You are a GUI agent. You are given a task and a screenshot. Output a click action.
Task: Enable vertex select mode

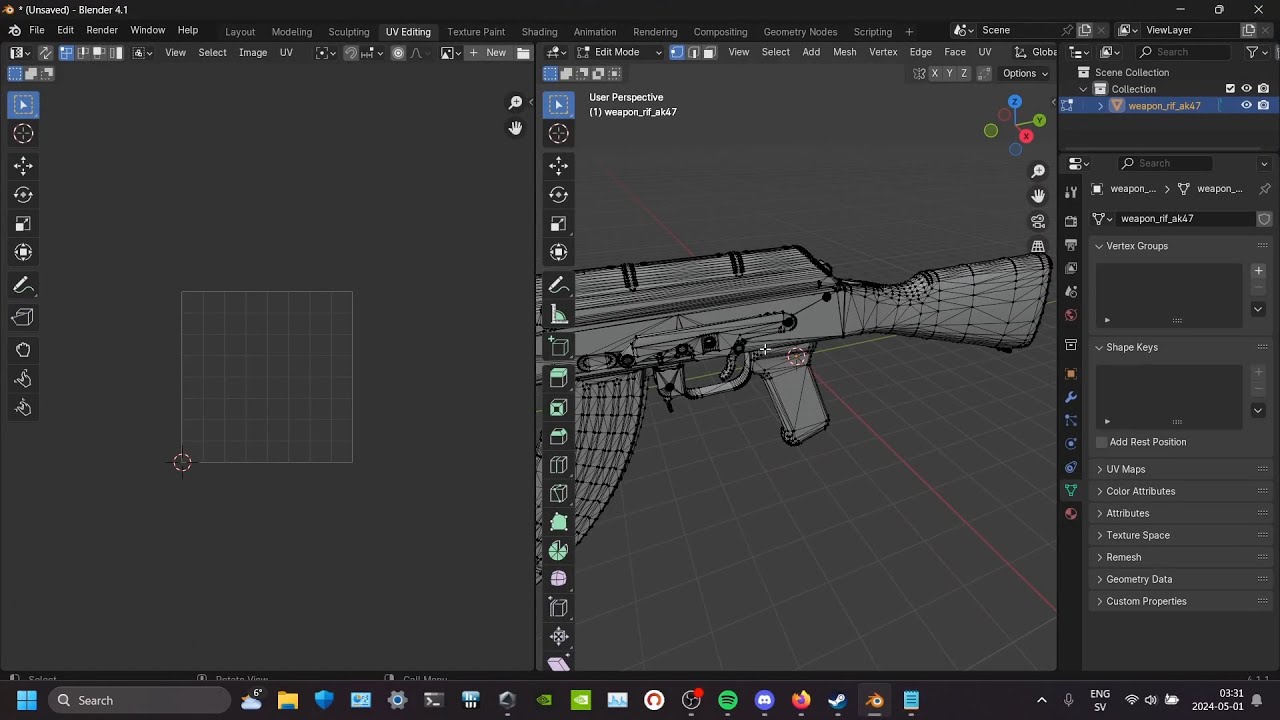(677, 52)
